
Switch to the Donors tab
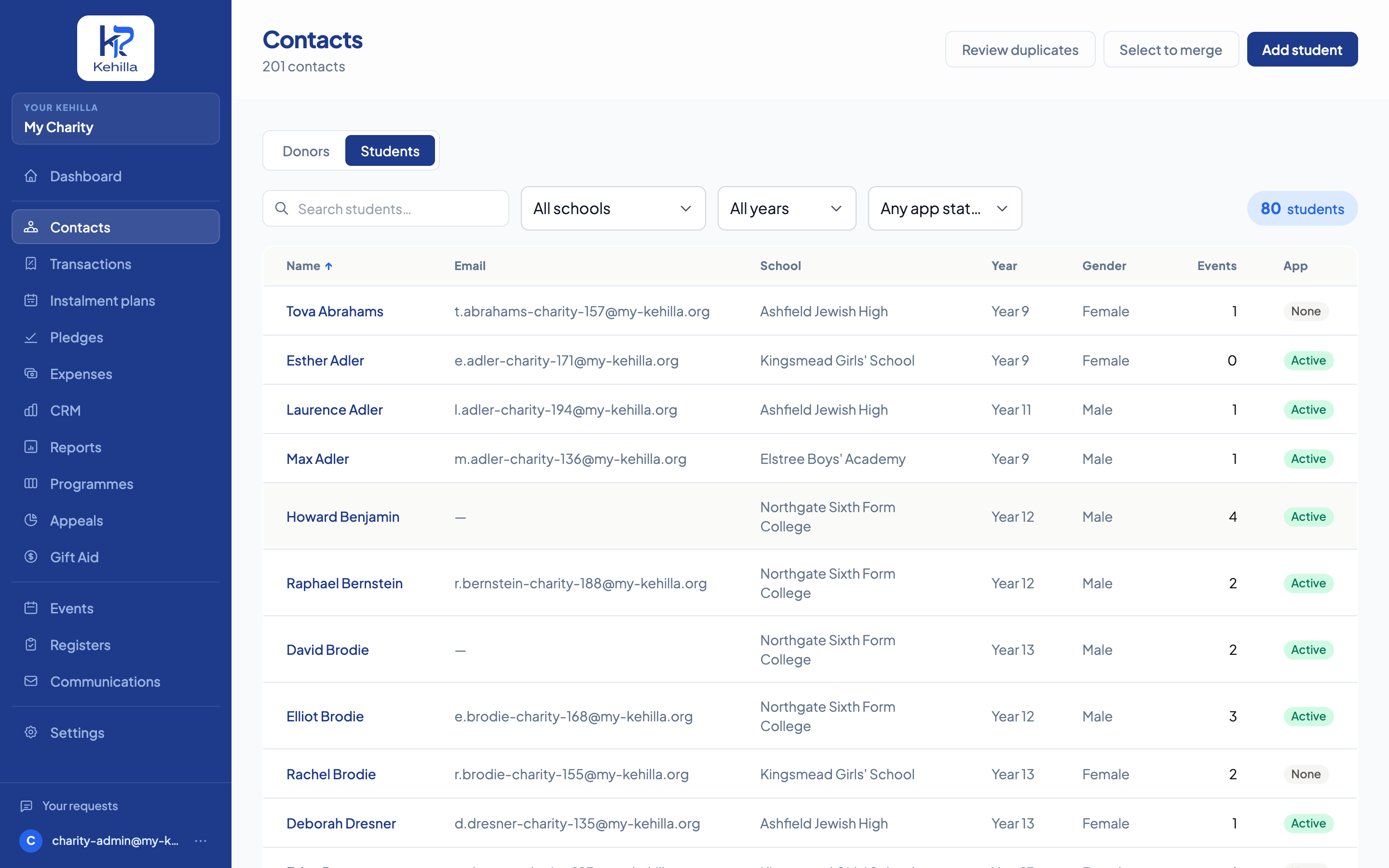pyautogui.click(x=306, y=151)
